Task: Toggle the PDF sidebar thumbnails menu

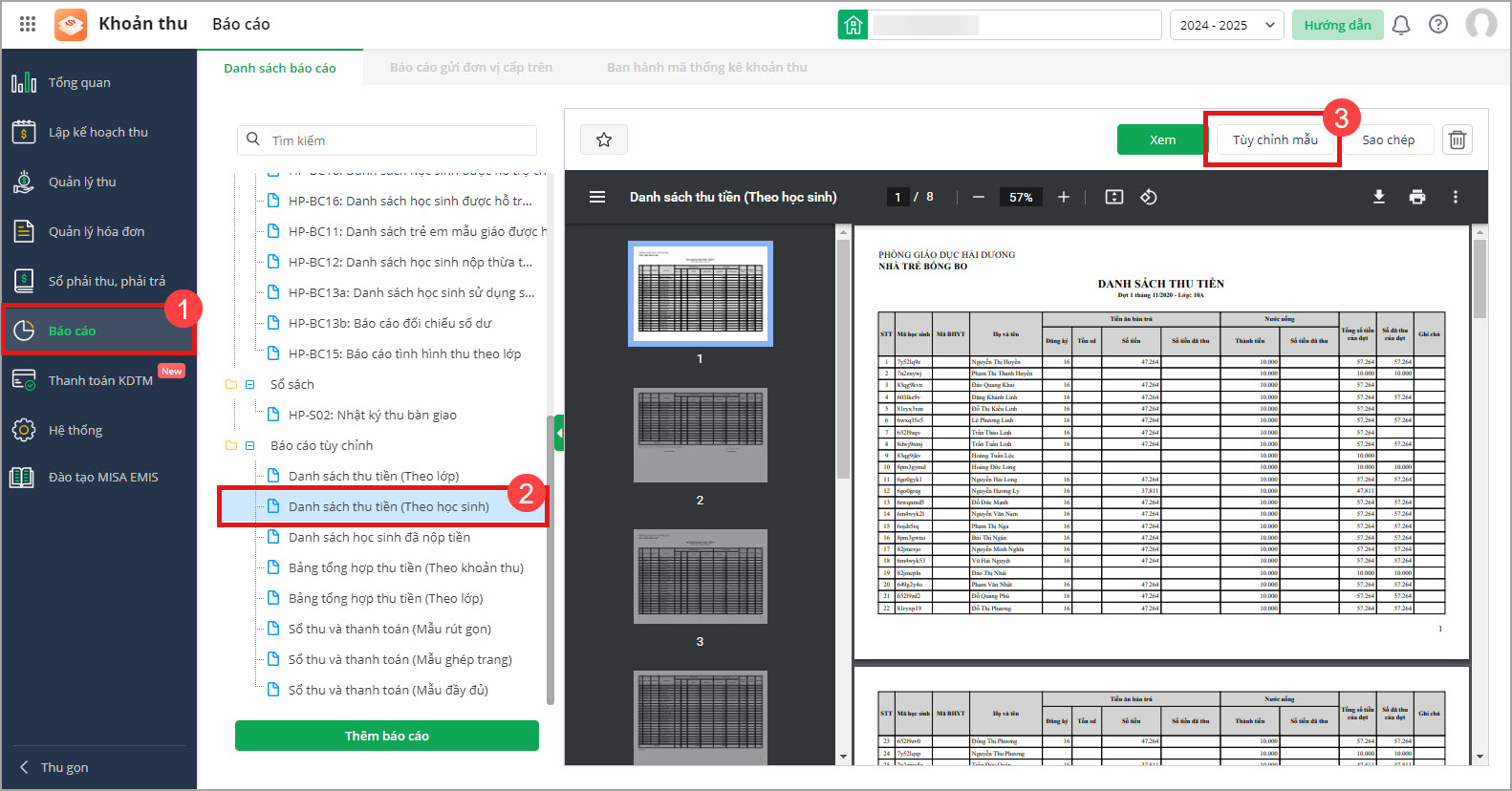Action: (x=597, y=197)
